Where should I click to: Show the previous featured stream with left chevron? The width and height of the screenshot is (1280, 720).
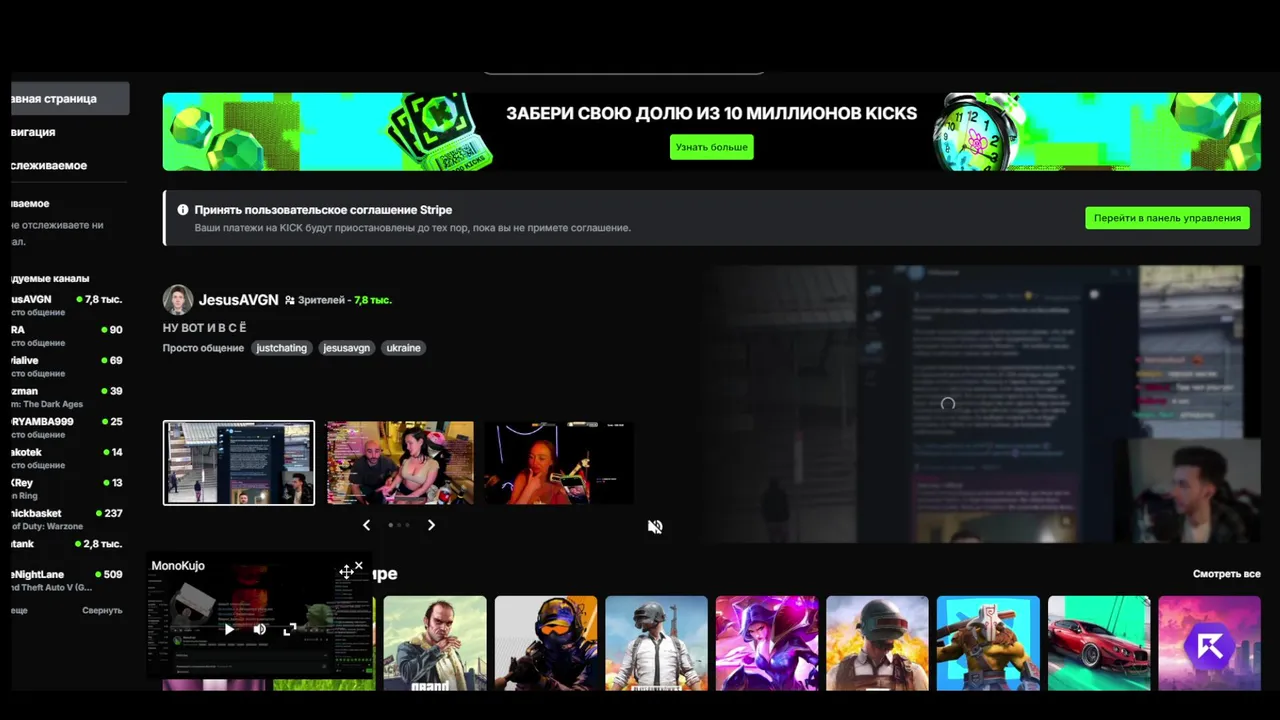coord(366,525)
